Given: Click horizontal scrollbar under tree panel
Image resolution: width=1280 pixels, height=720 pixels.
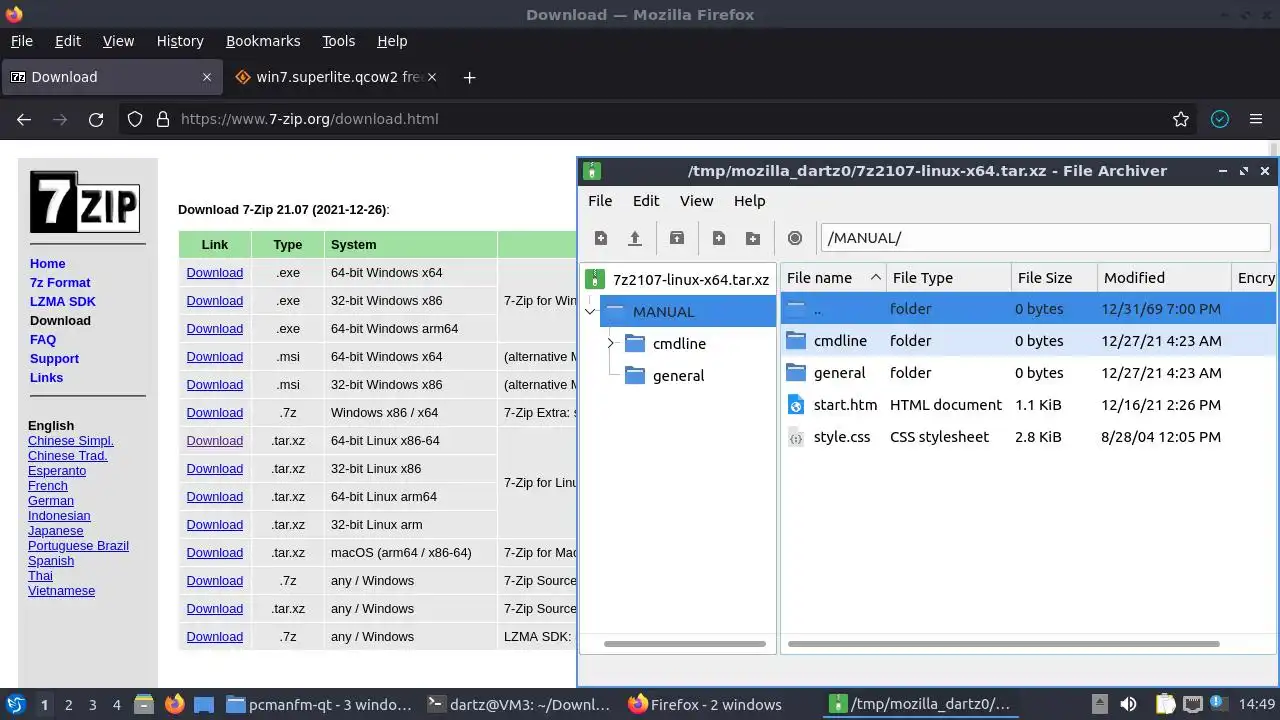Looking at the screenshot, I should (x=685, y=644).
